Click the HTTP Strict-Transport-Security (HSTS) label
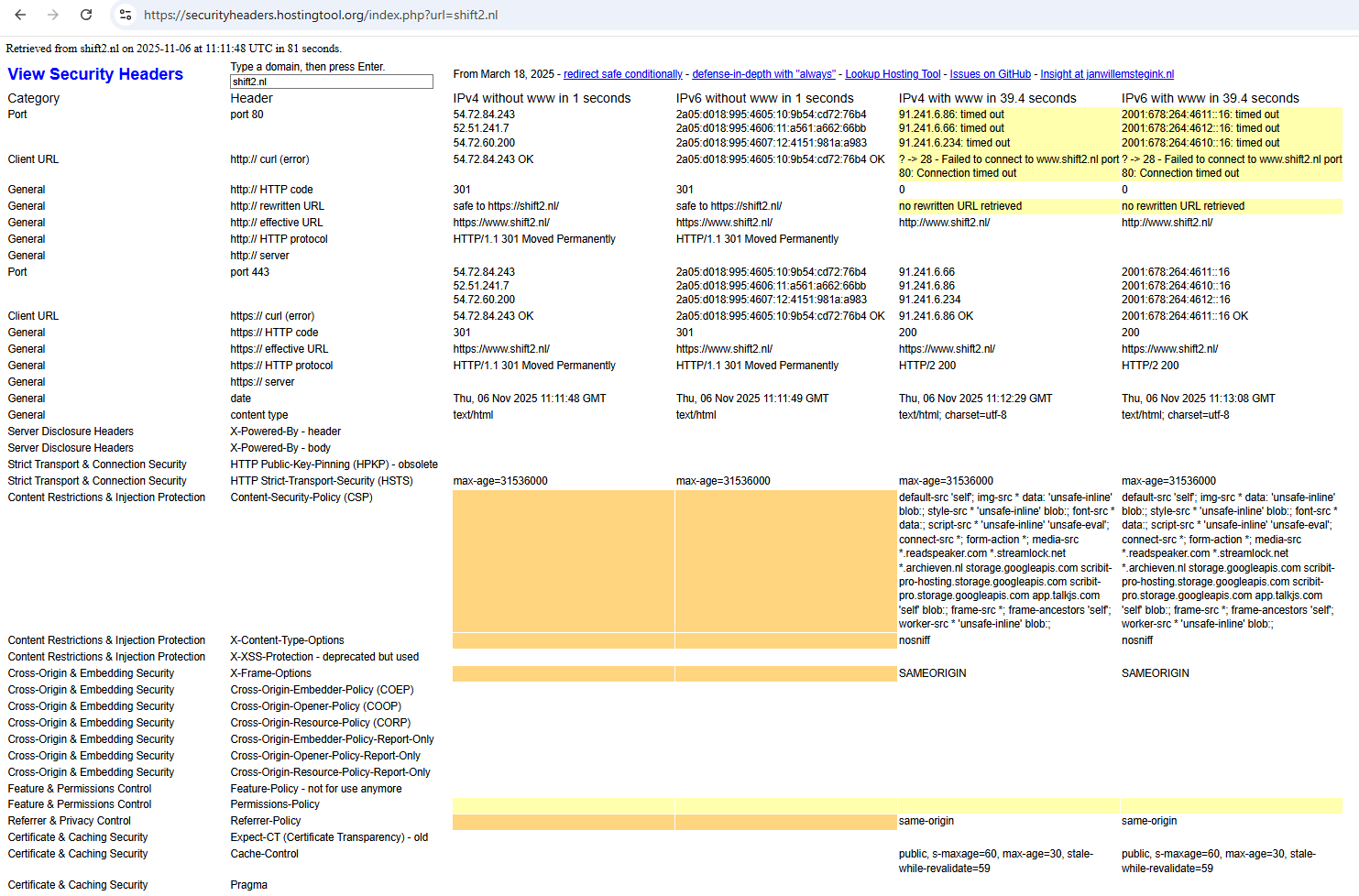 (x=321, y=481)
